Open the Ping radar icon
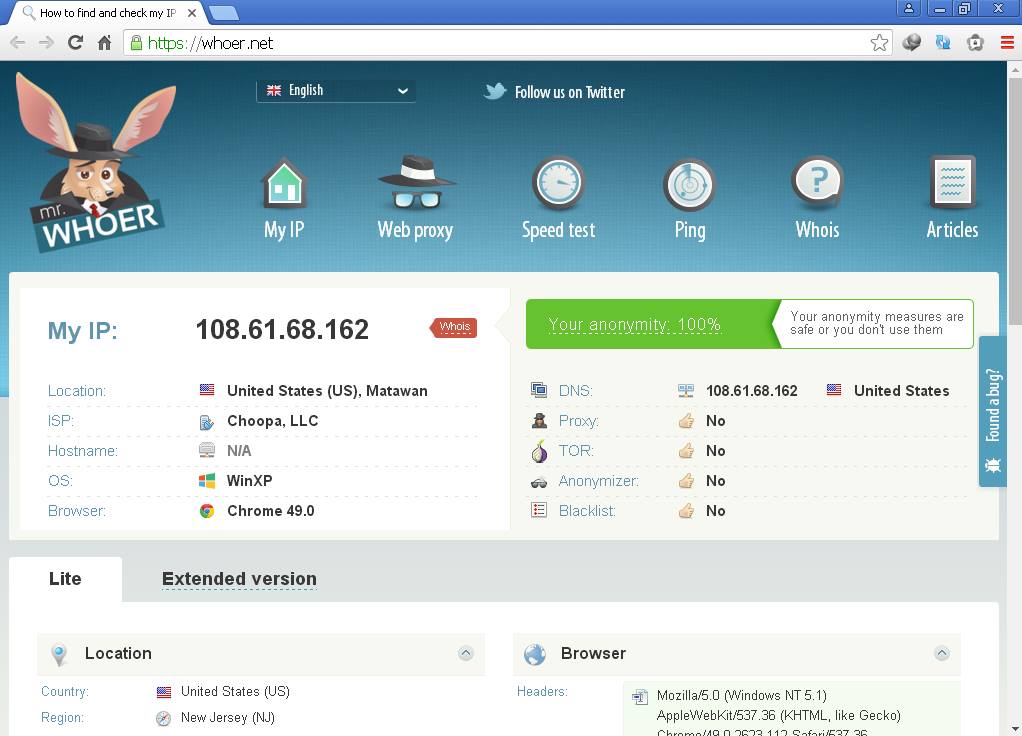 (x=690, y=184)
